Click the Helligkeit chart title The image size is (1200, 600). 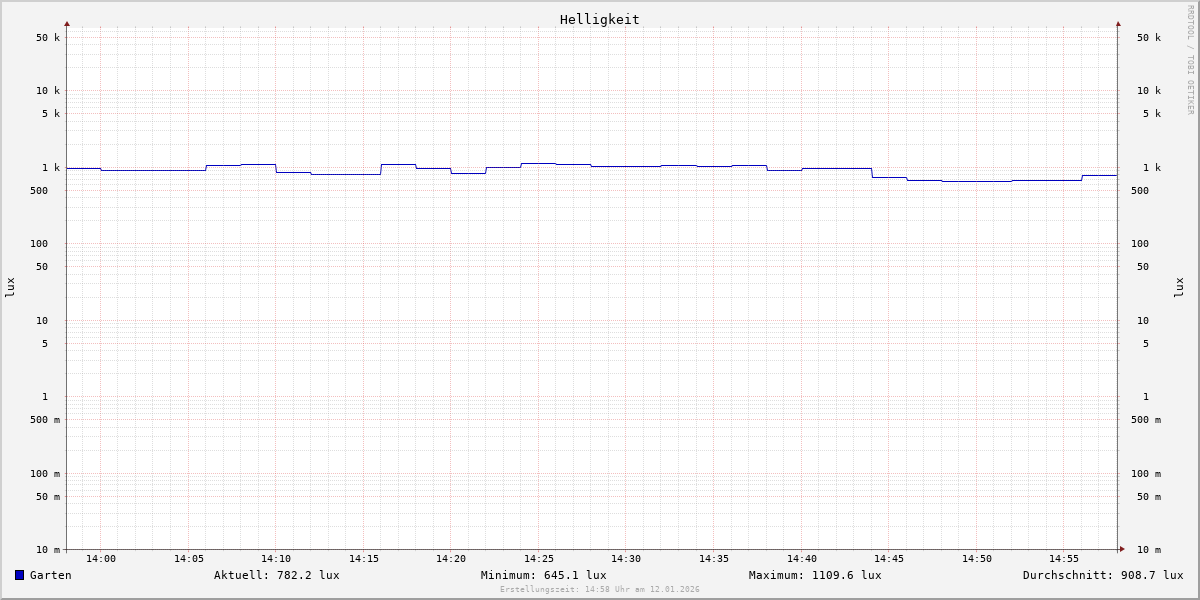tap(599, 19)
